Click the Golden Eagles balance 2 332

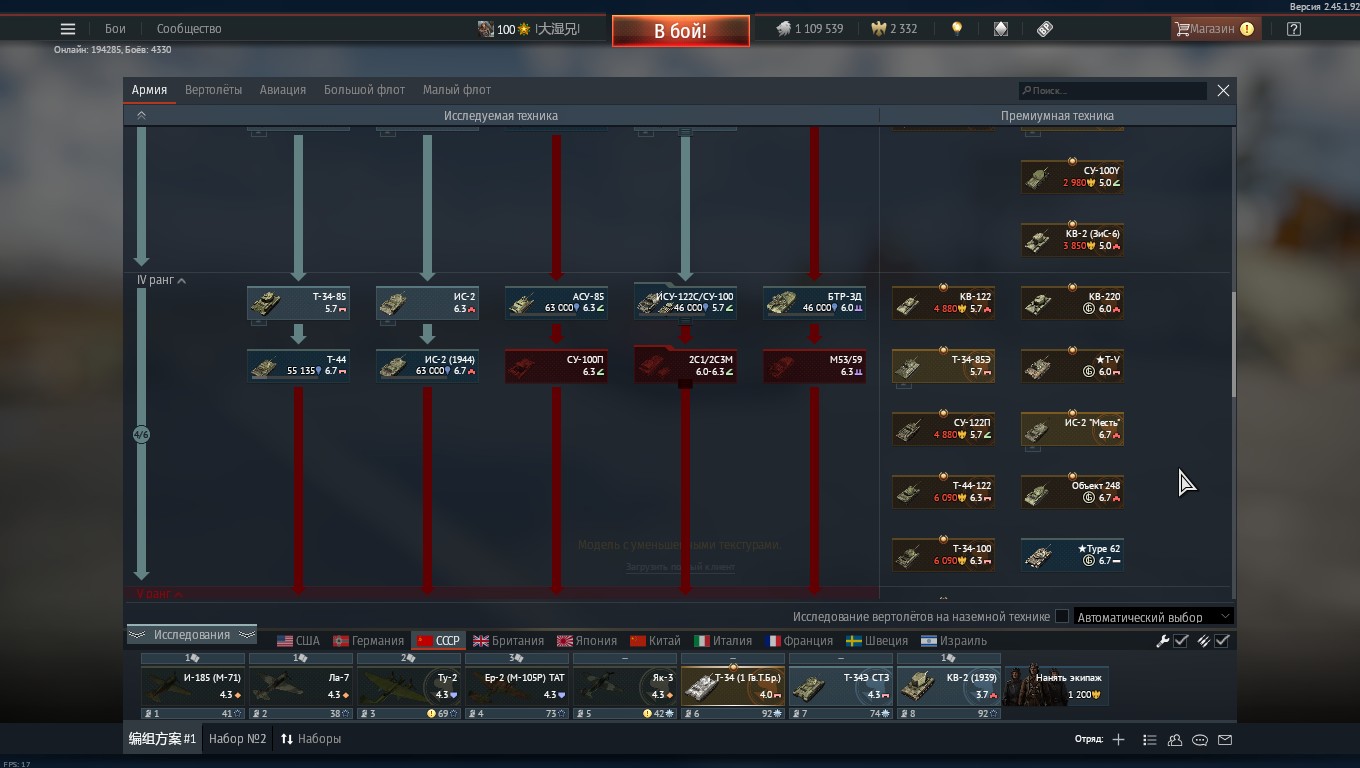pos(894,29)
